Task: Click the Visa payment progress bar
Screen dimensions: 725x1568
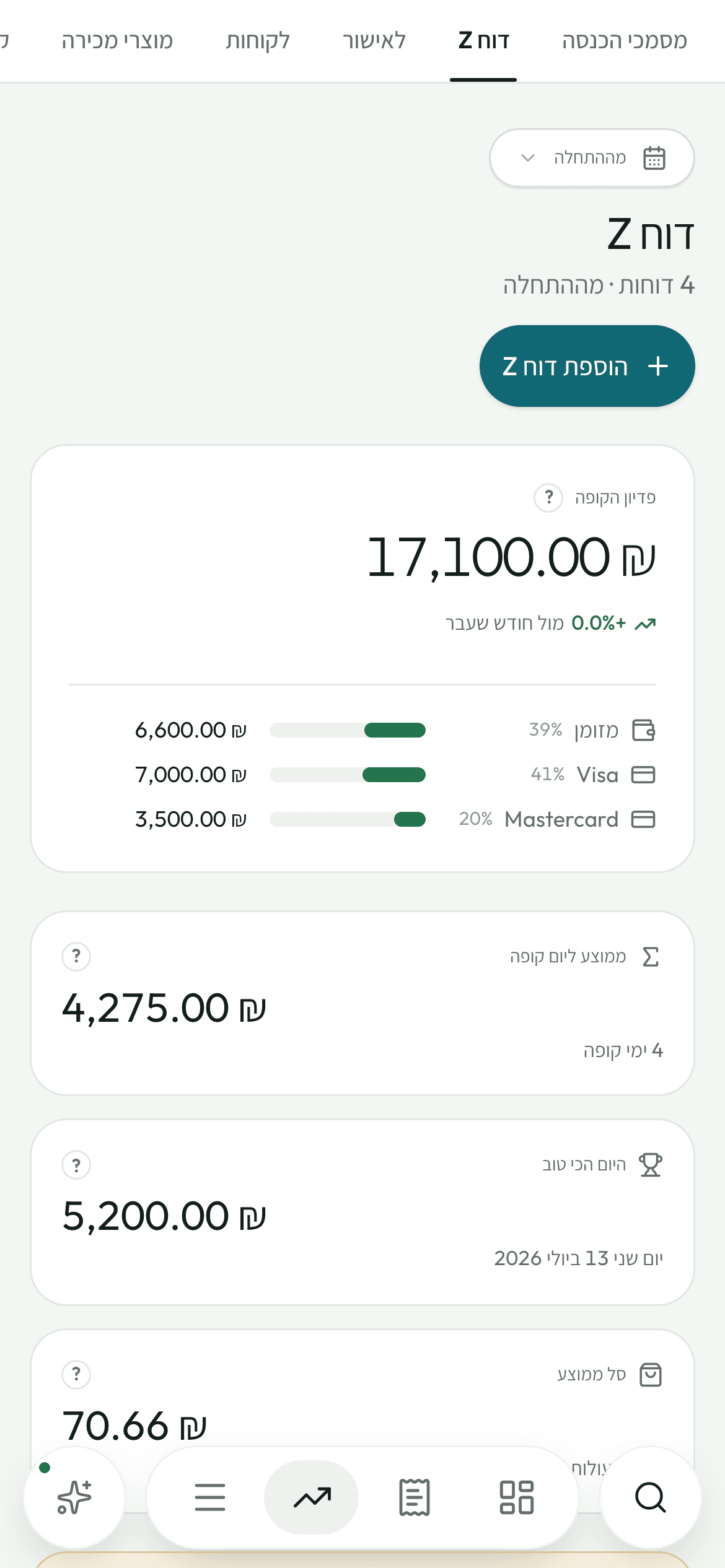Action: click(348, 775)
